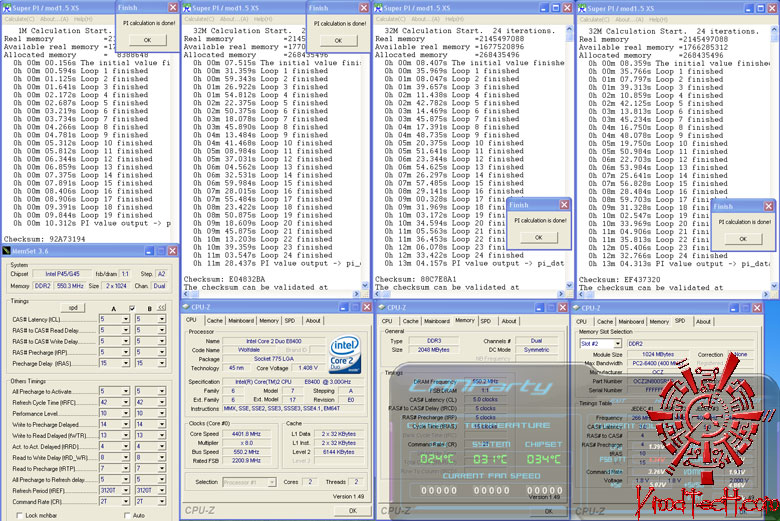Enable the Lock mchbar checkbox
The height and width of the screenshot is (521, 780).
pos(19,516)
